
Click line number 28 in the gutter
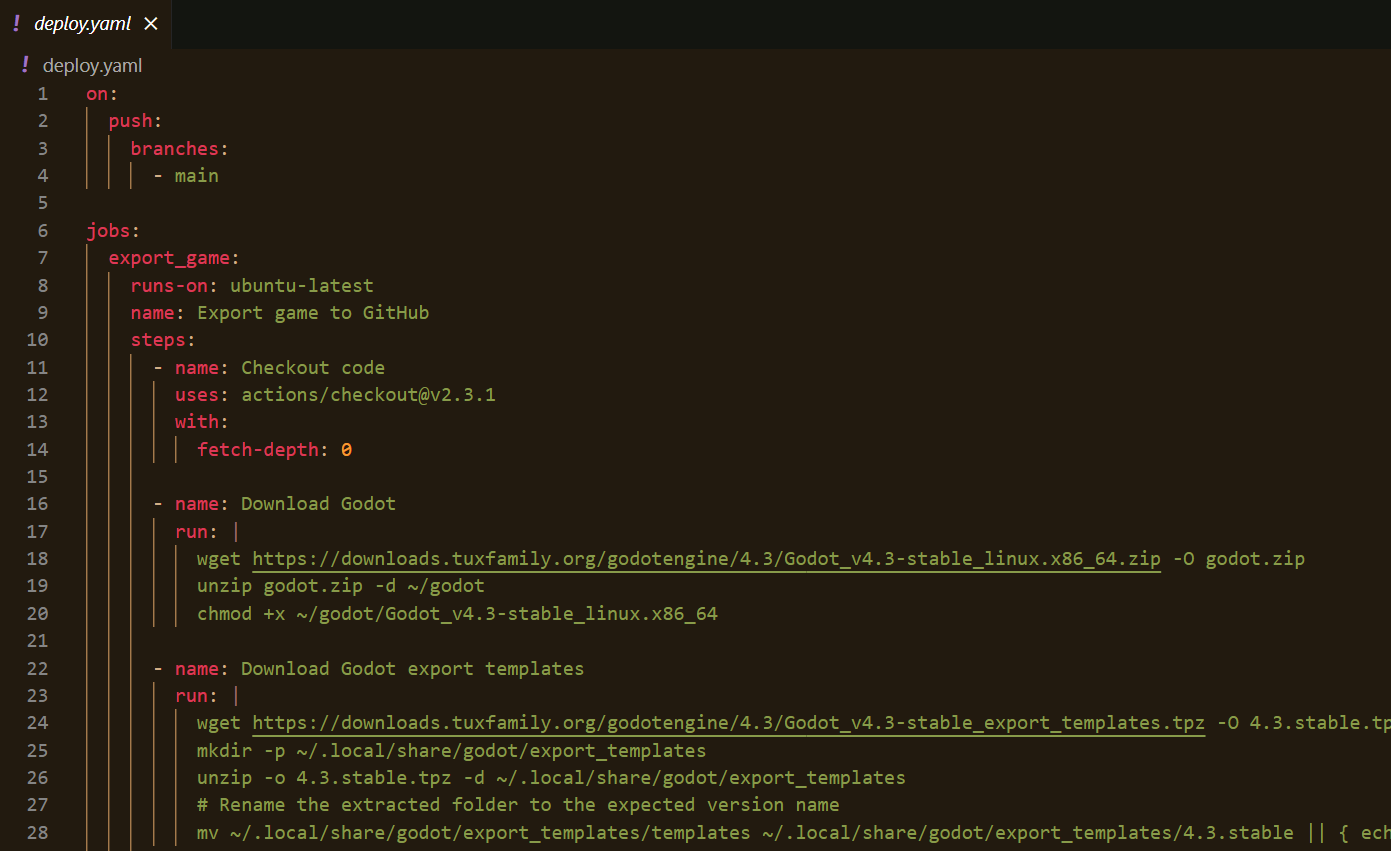coord(37,832)
